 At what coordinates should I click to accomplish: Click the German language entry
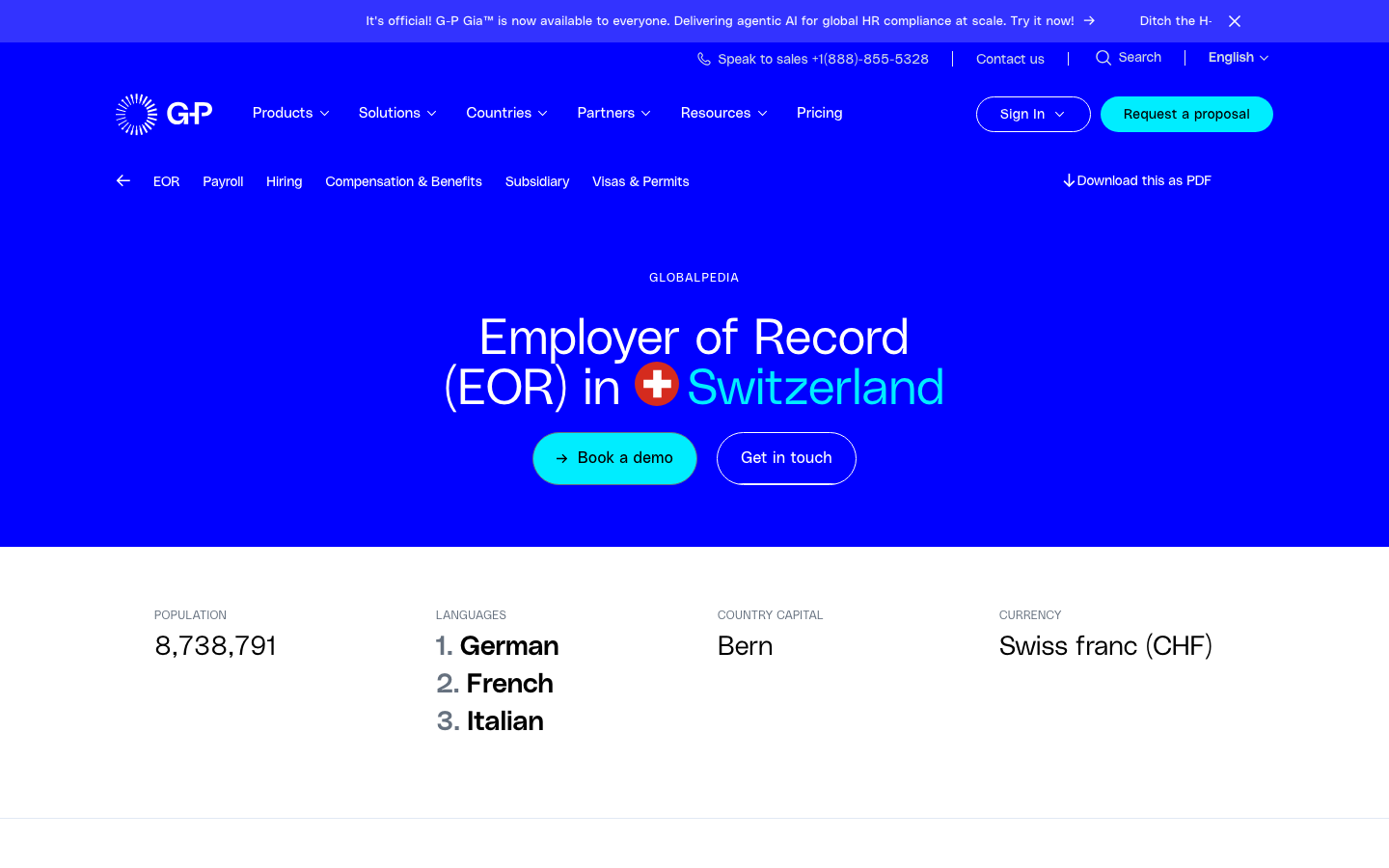point(509,646)
